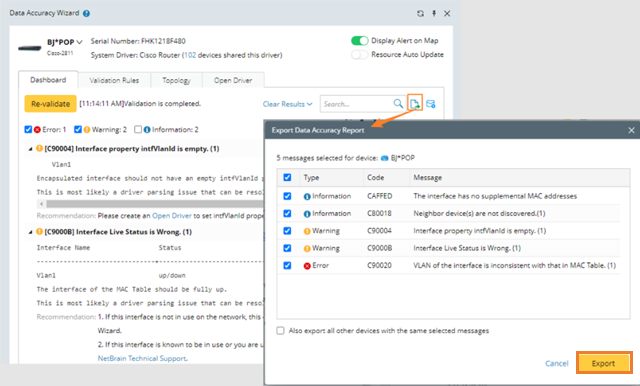Collapse the C9000B Interface Live Status group
This screenshot has width=640, height=386.
coord(30,232)
